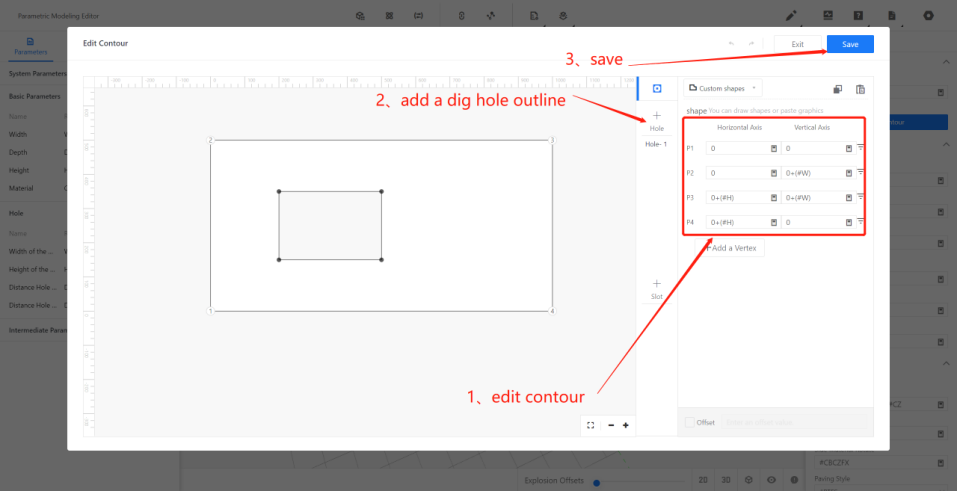Click the Add a Vertex button
Viewport: 958px width, 492px height.
tap(734, 248)
